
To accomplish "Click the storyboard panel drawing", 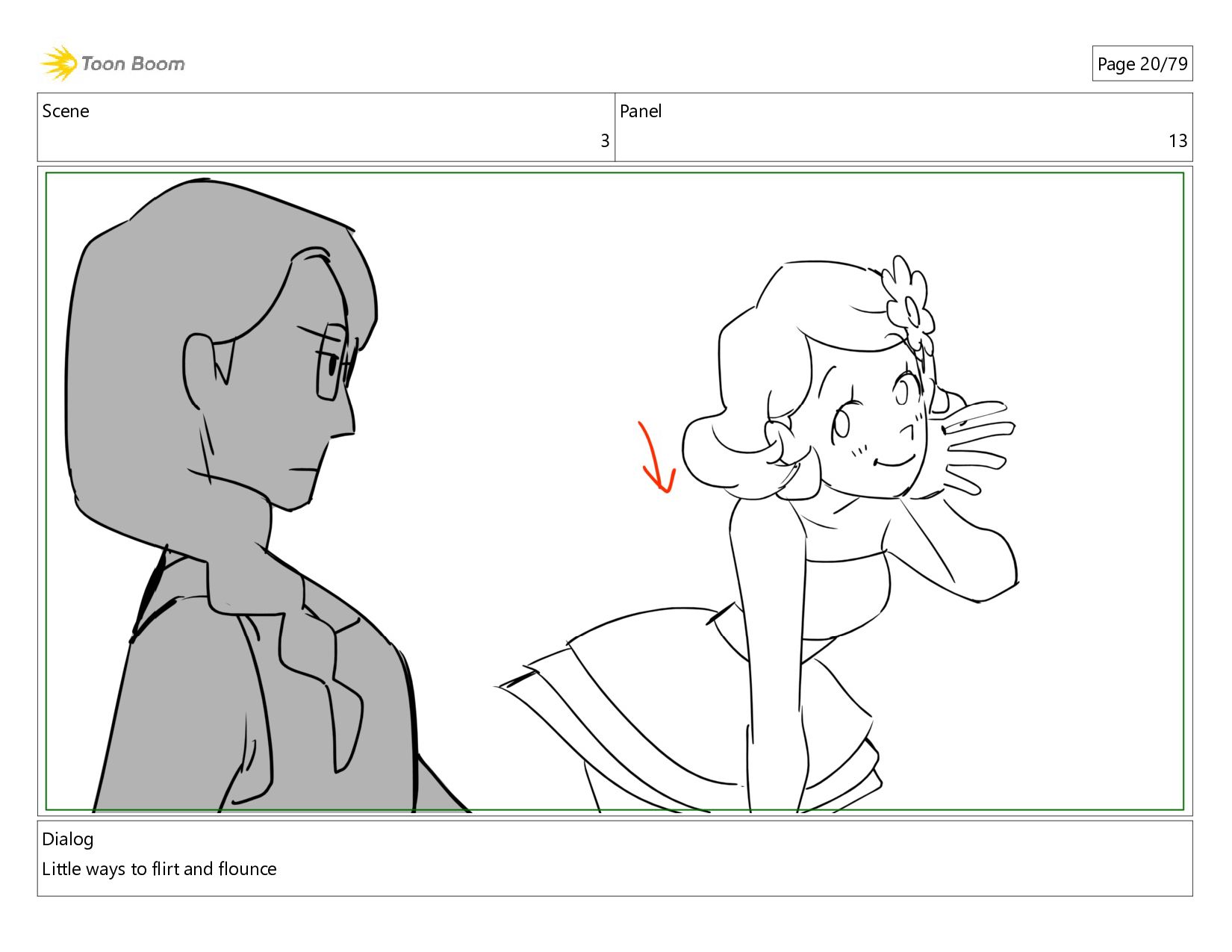I will coord(615,491).
